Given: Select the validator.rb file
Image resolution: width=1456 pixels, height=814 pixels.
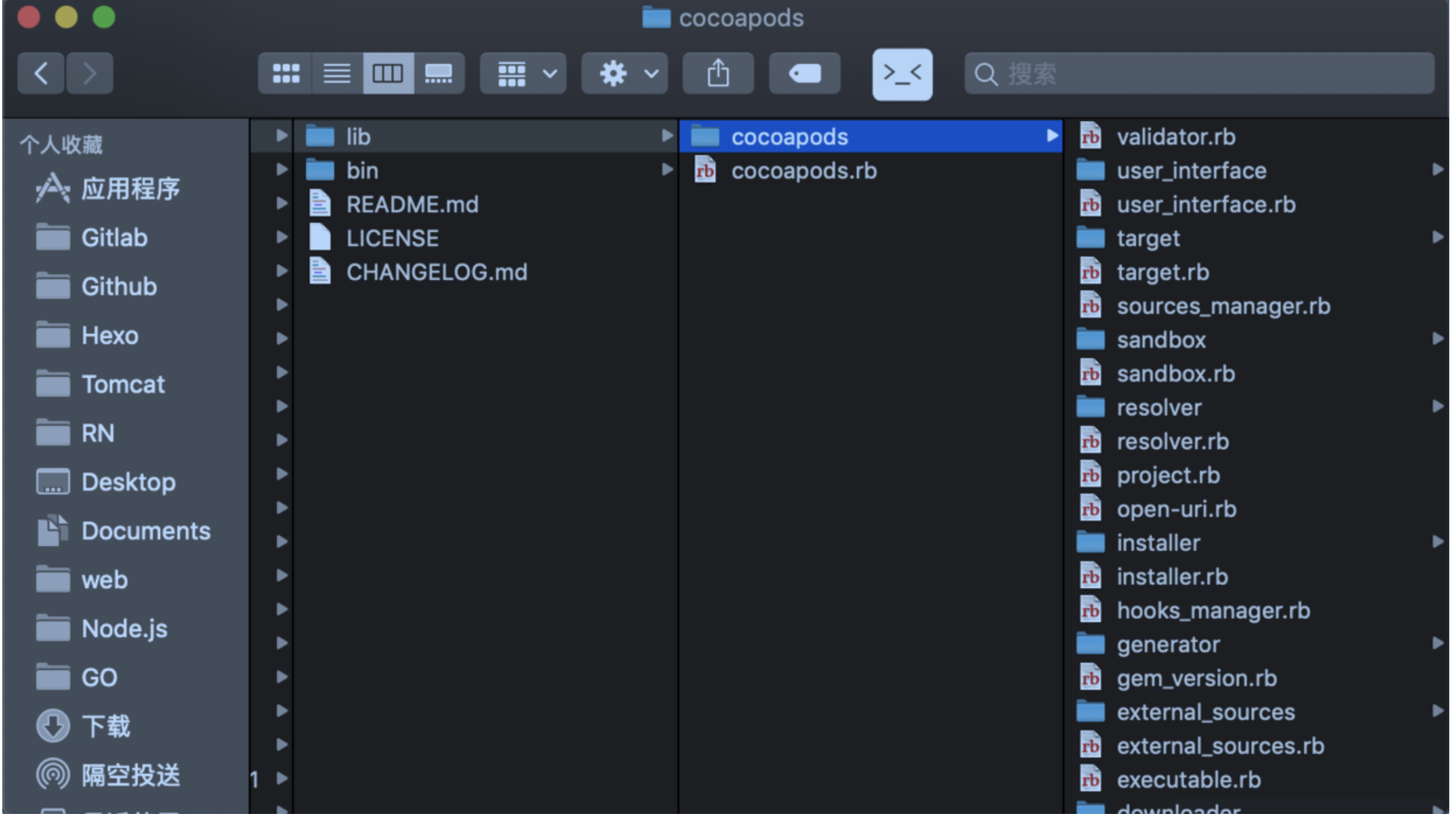Looking at the screenshot, I should coord(1175,137).
